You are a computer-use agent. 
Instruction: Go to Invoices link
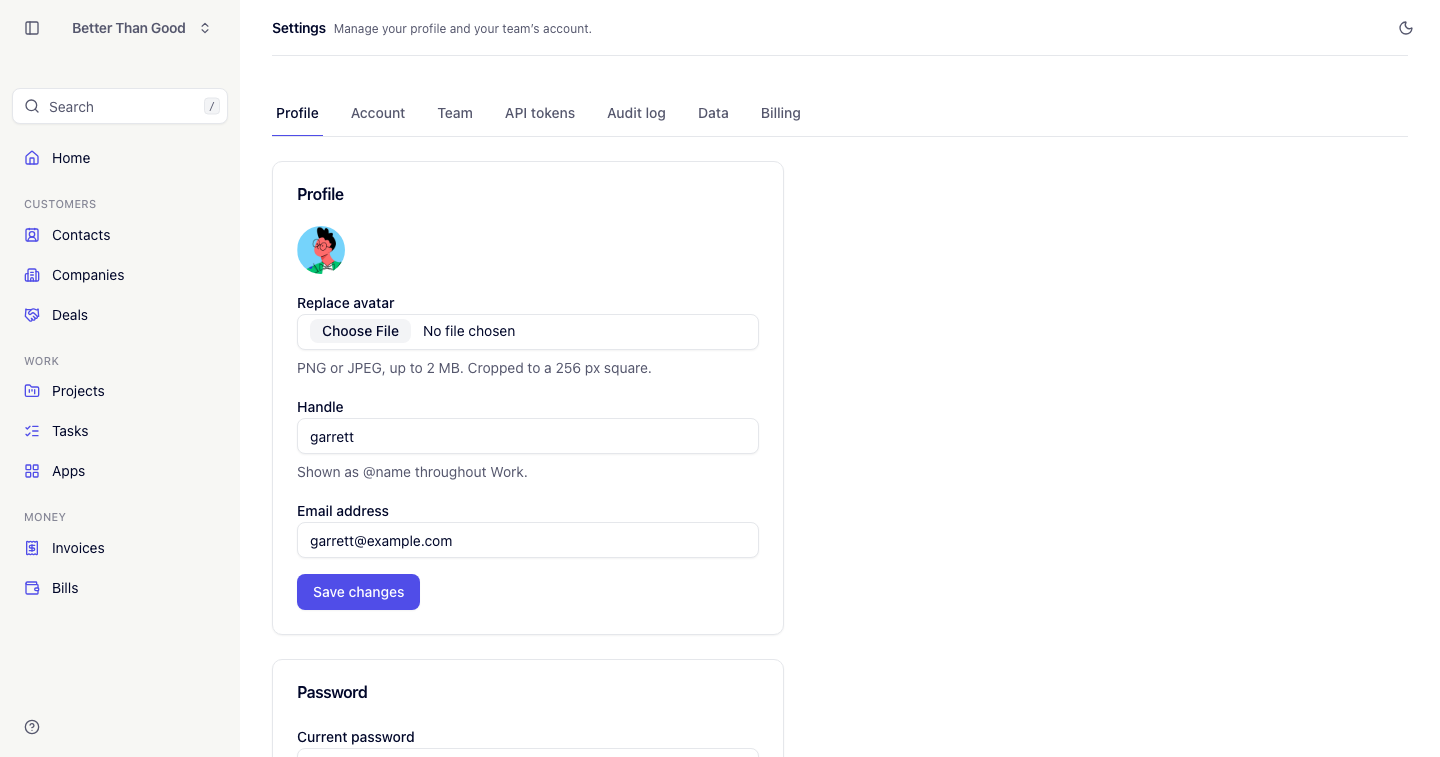tap(120, 548)
